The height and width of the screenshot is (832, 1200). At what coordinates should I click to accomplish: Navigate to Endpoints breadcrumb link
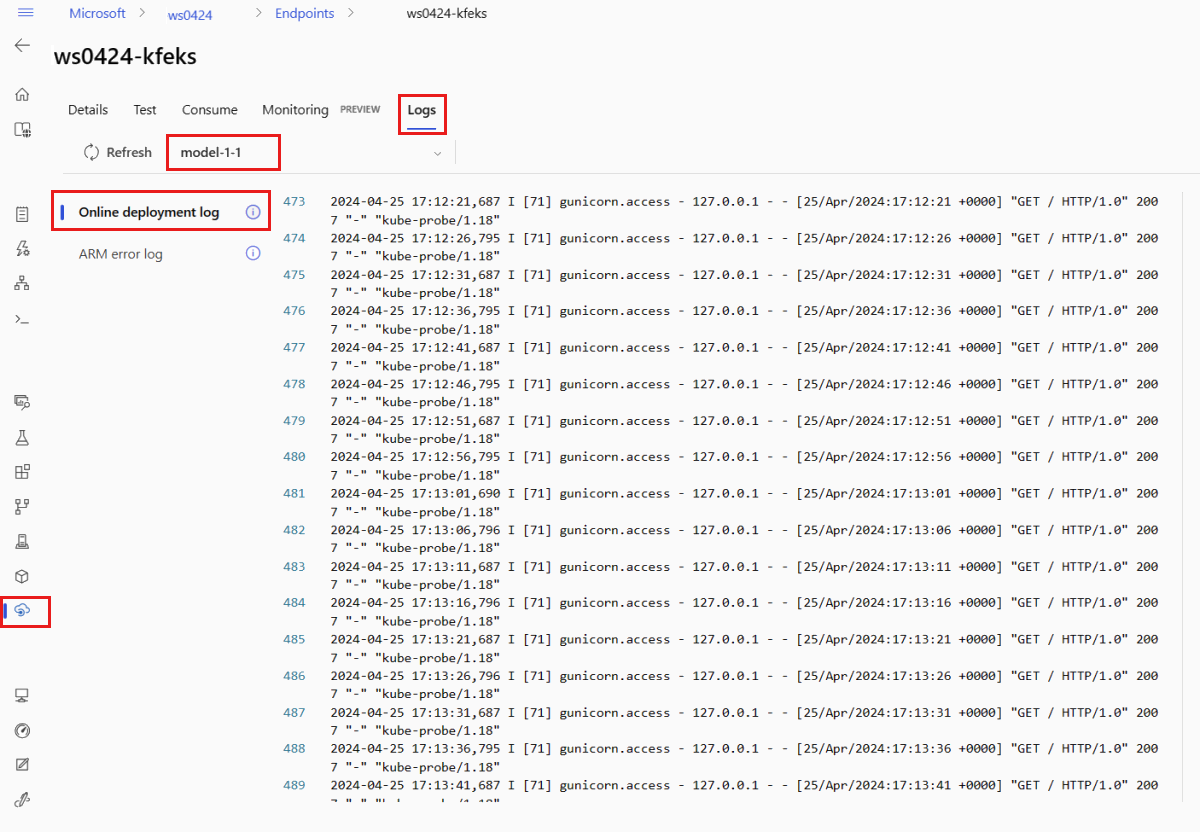[304, 14]
